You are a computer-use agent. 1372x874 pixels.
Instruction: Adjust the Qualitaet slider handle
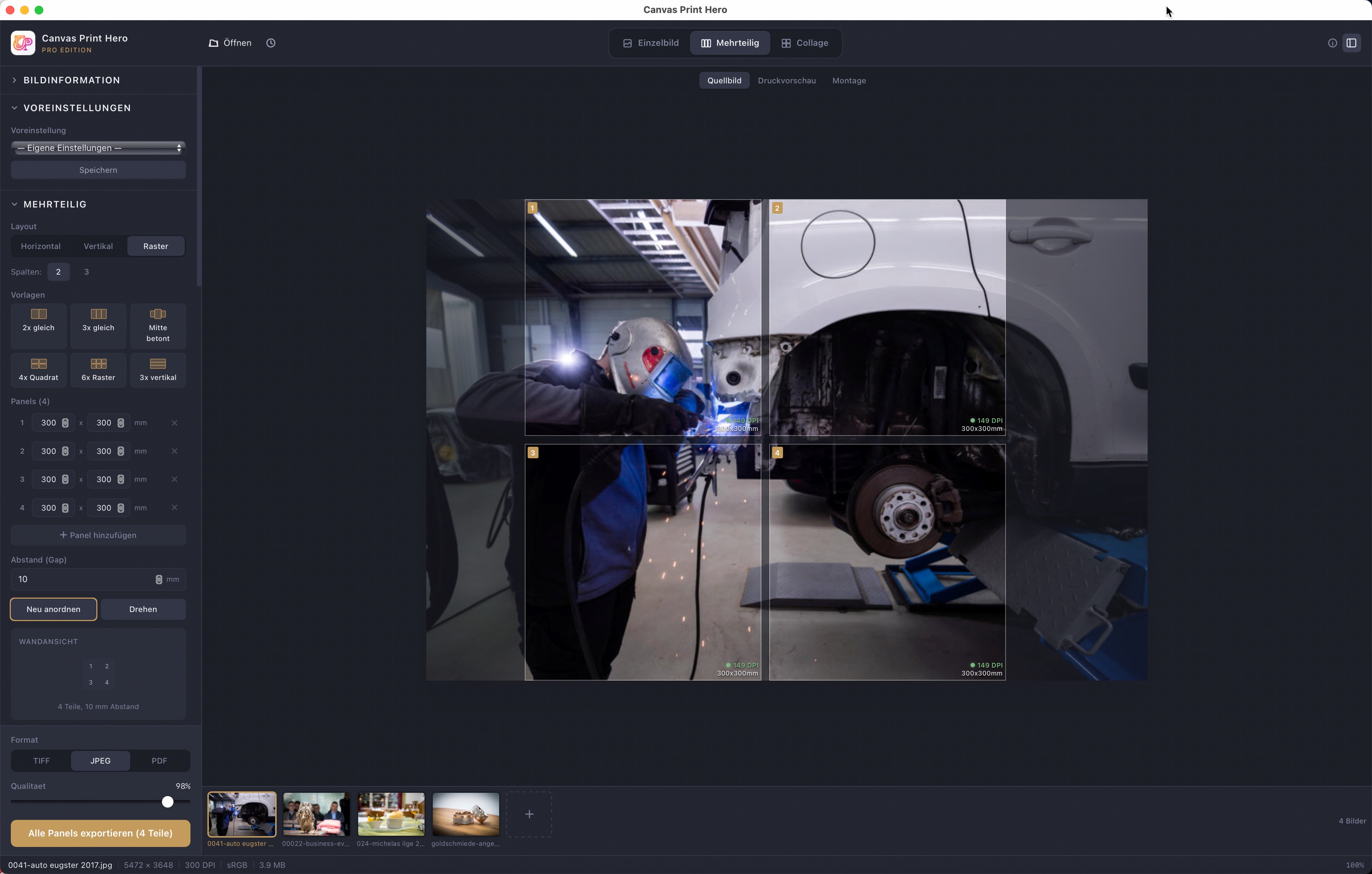[x=167, y=801]
